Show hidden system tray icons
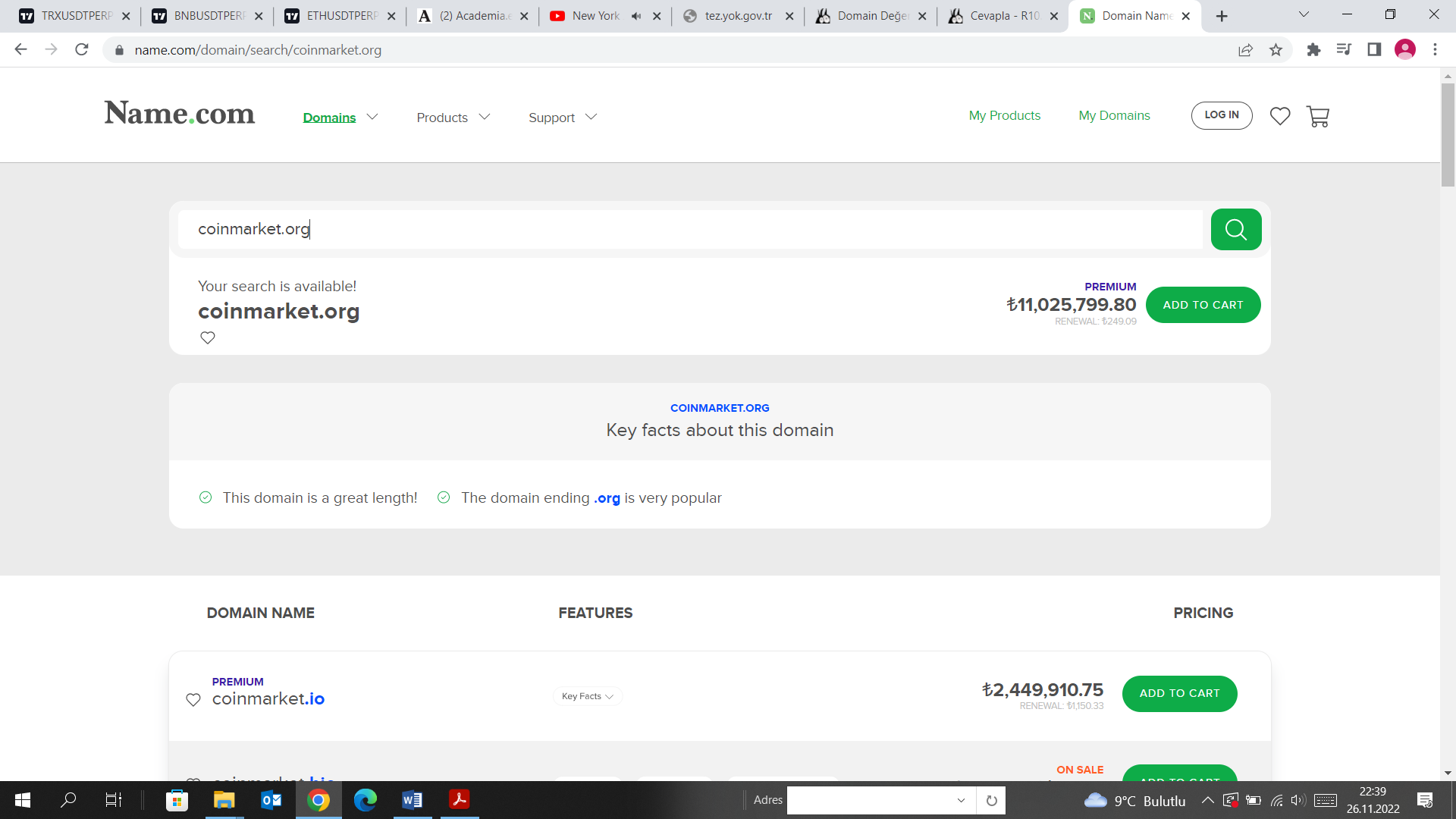Screen dimensions: 1456x819 pos(1208,800)
